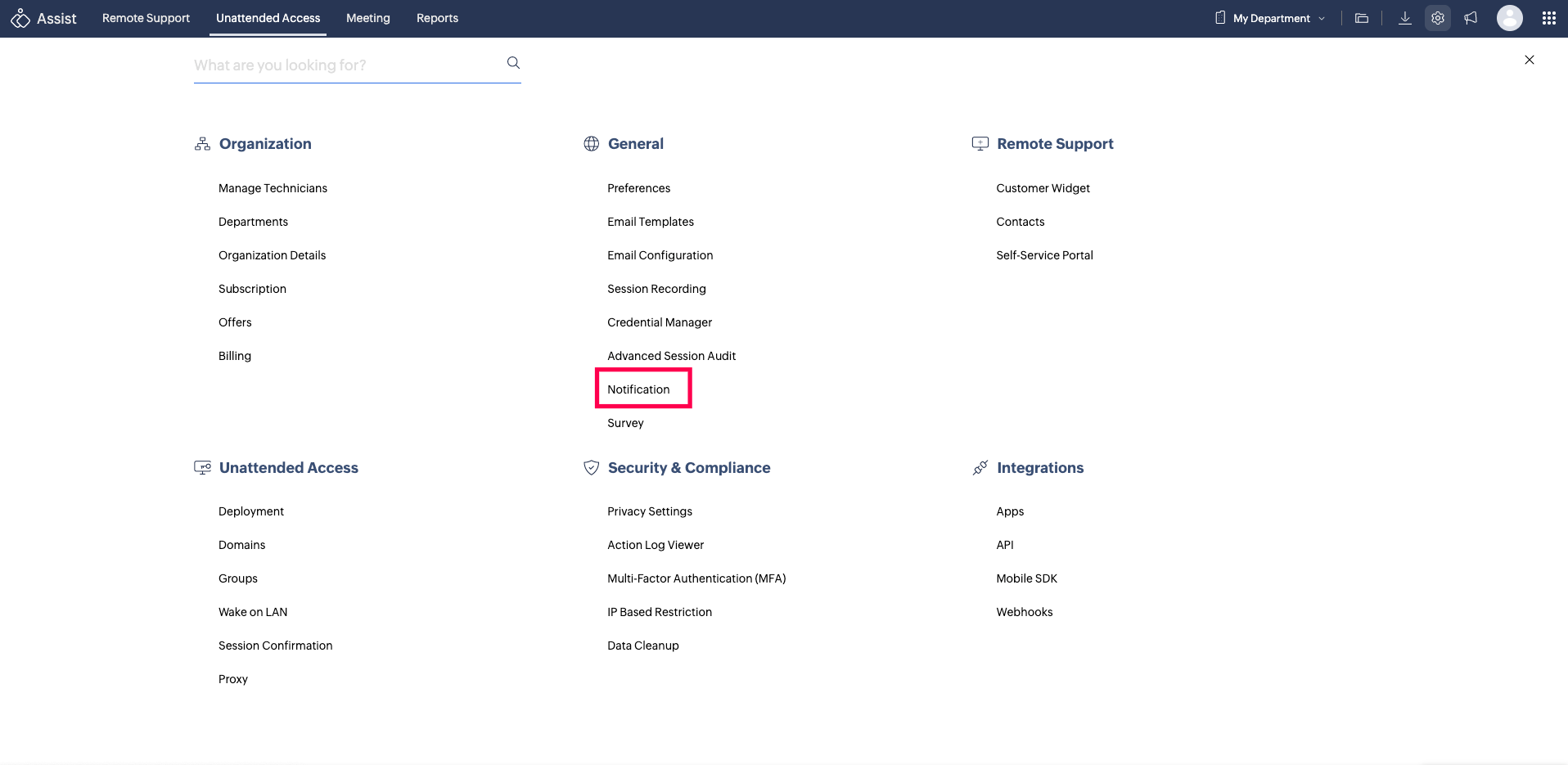Click the Assist logo icon

[20, 18]
